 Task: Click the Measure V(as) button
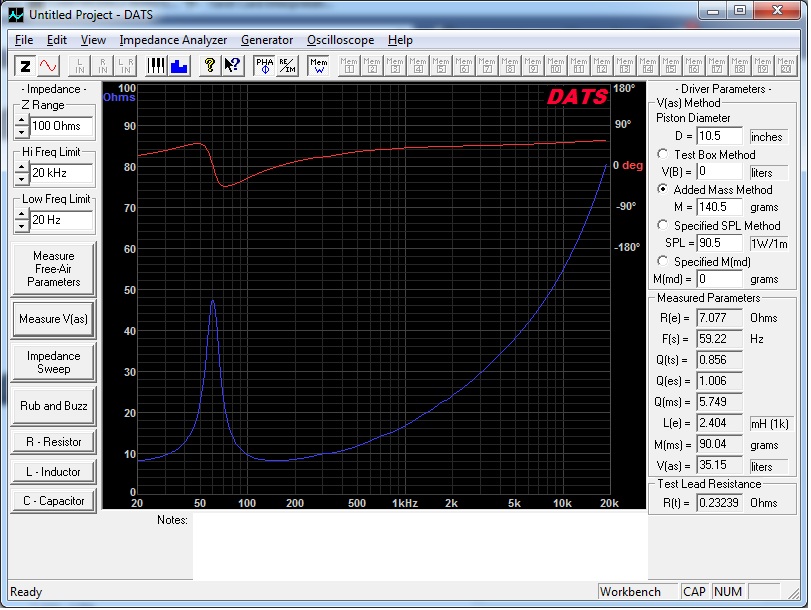[x=53, y=319]
